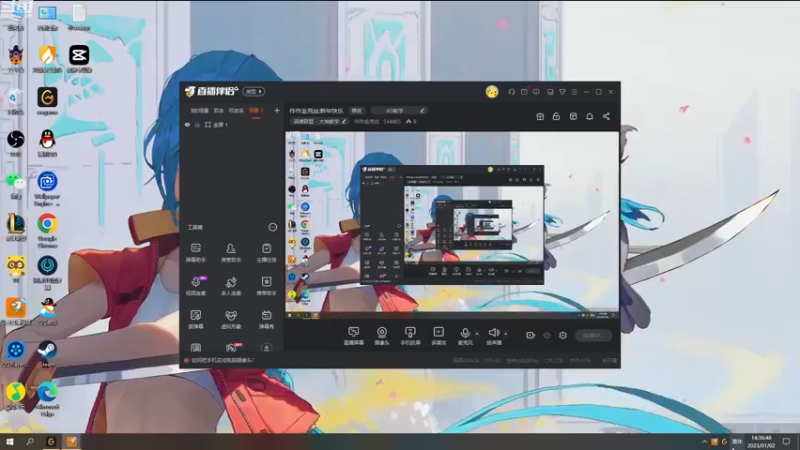Open the message icon with red dot
The width and height of the screenshot is (800, 450).
click(x=524, y=92)
